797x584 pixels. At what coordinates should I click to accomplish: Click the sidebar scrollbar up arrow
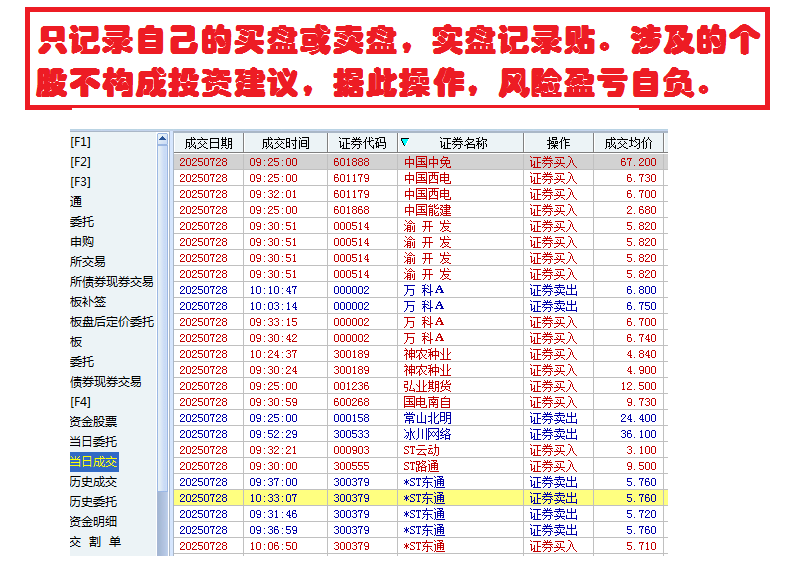point(162,139)
